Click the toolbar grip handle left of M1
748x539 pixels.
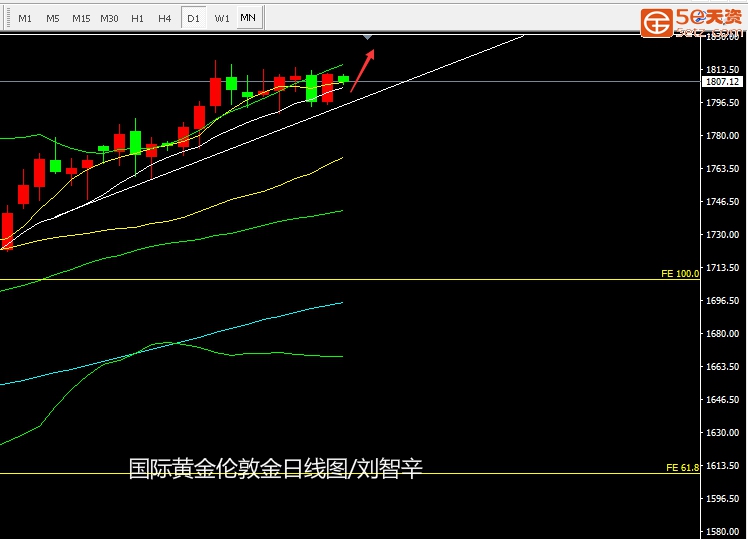coord(7,18)
